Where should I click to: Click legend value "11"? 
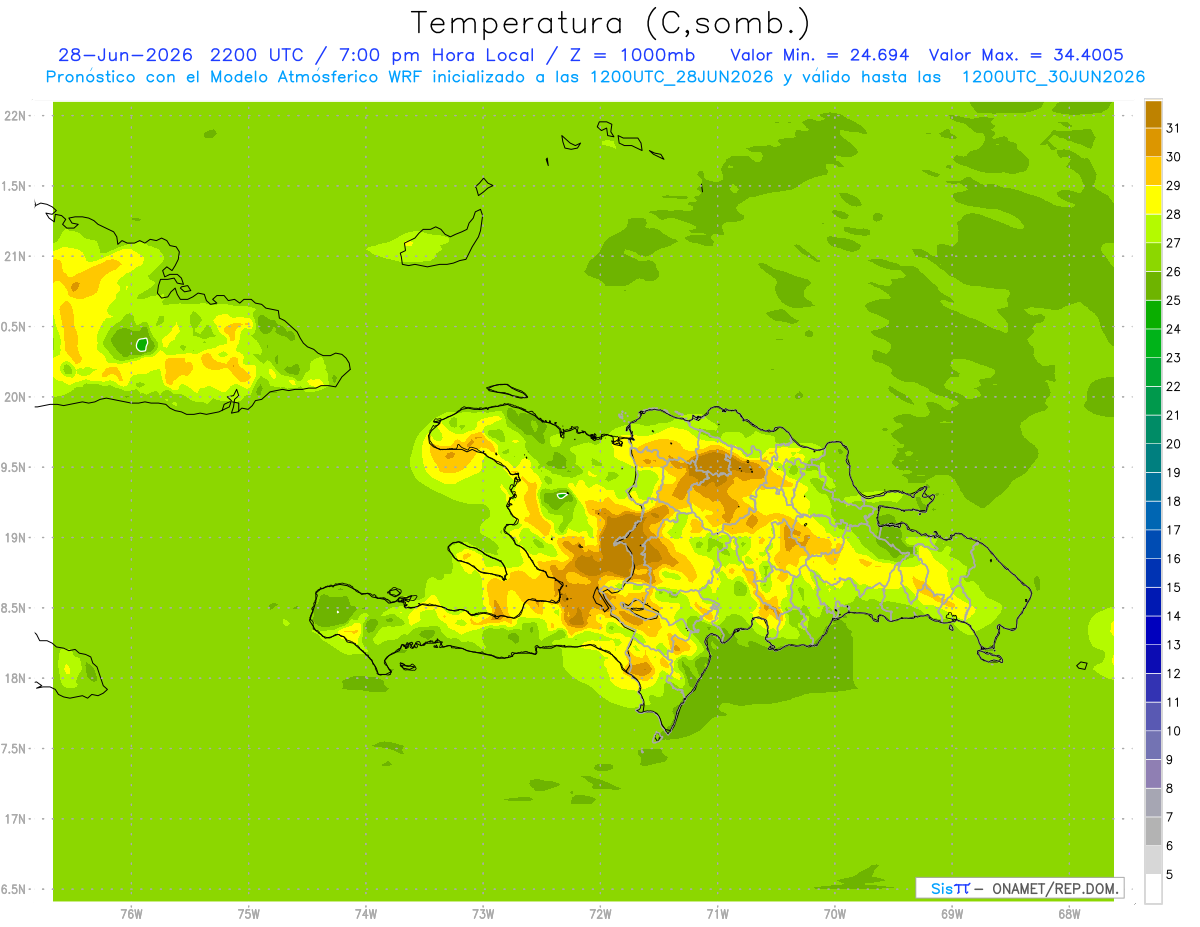tap(1173, 702)
